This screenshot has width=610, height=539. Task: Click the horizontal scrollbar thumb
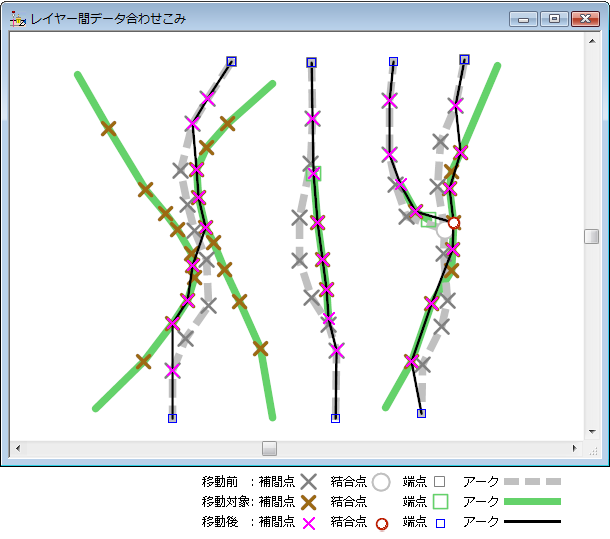pos(269,448)
